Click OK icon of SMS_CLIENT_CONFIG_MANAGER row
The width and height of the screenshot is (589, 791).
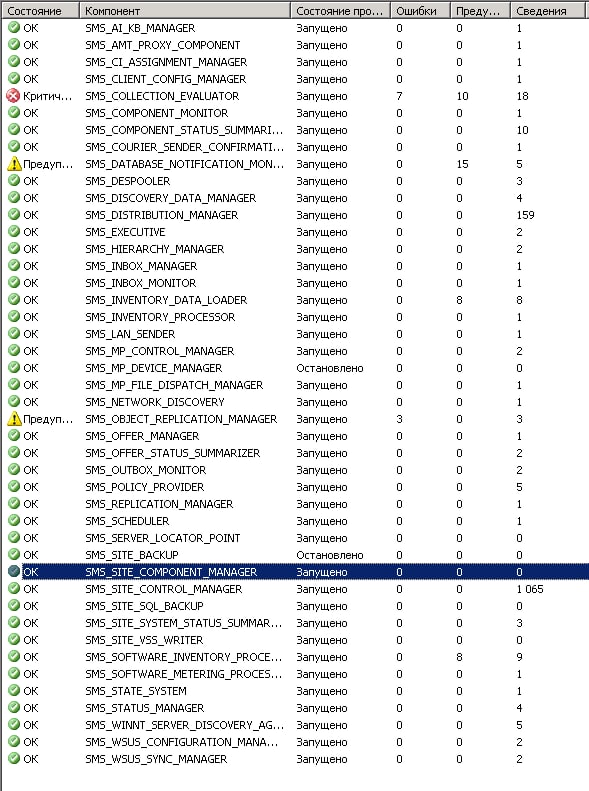(14, 79)
